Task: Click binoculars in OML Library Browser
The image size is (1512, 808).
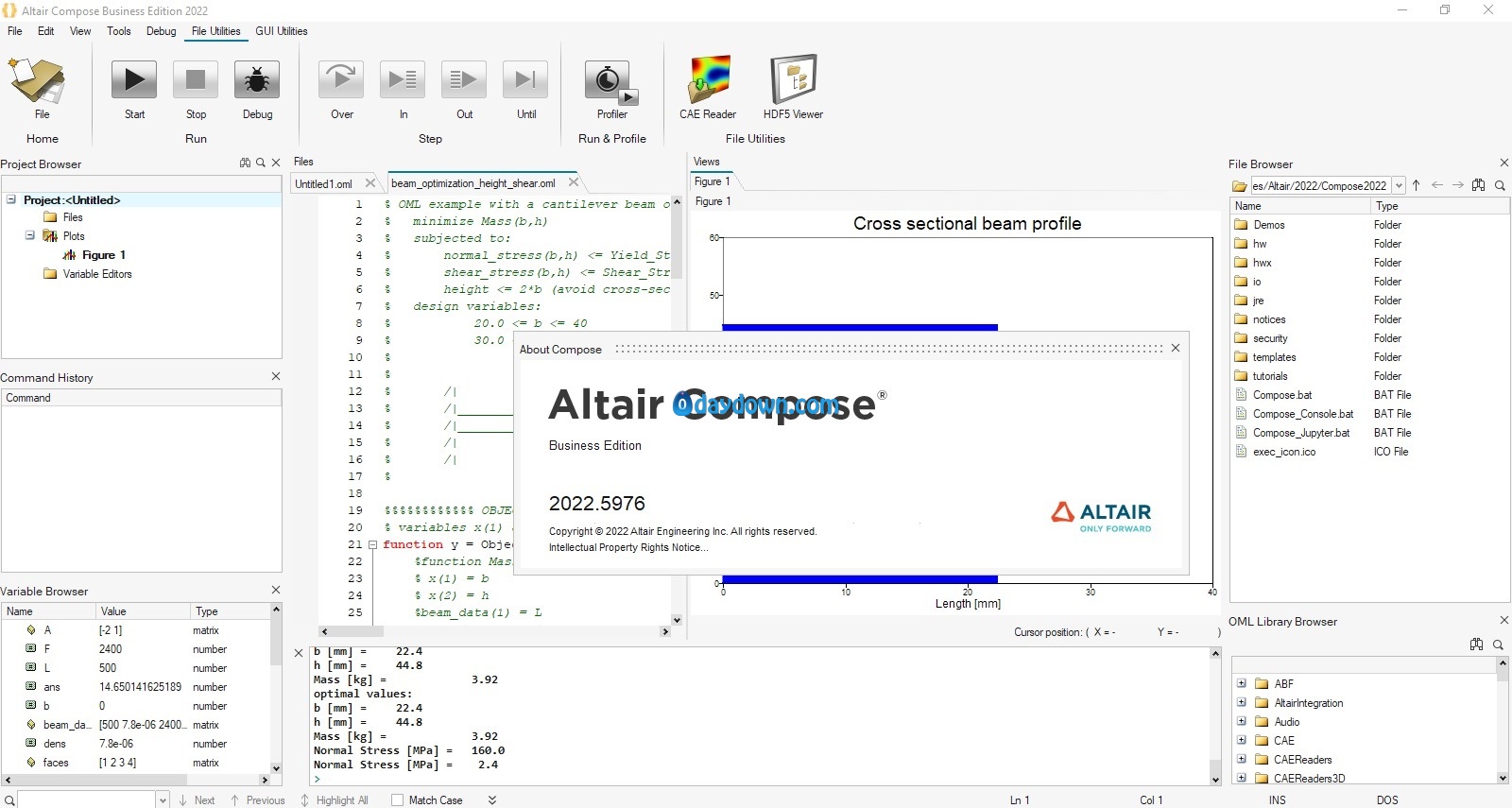Action: tap(1476, 645)
